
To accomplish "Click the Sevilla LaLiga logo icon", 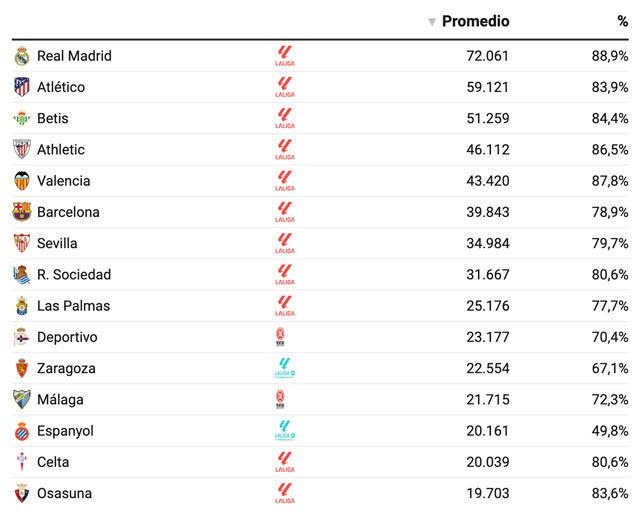I will pyautogui.click(x=285, y=243).
